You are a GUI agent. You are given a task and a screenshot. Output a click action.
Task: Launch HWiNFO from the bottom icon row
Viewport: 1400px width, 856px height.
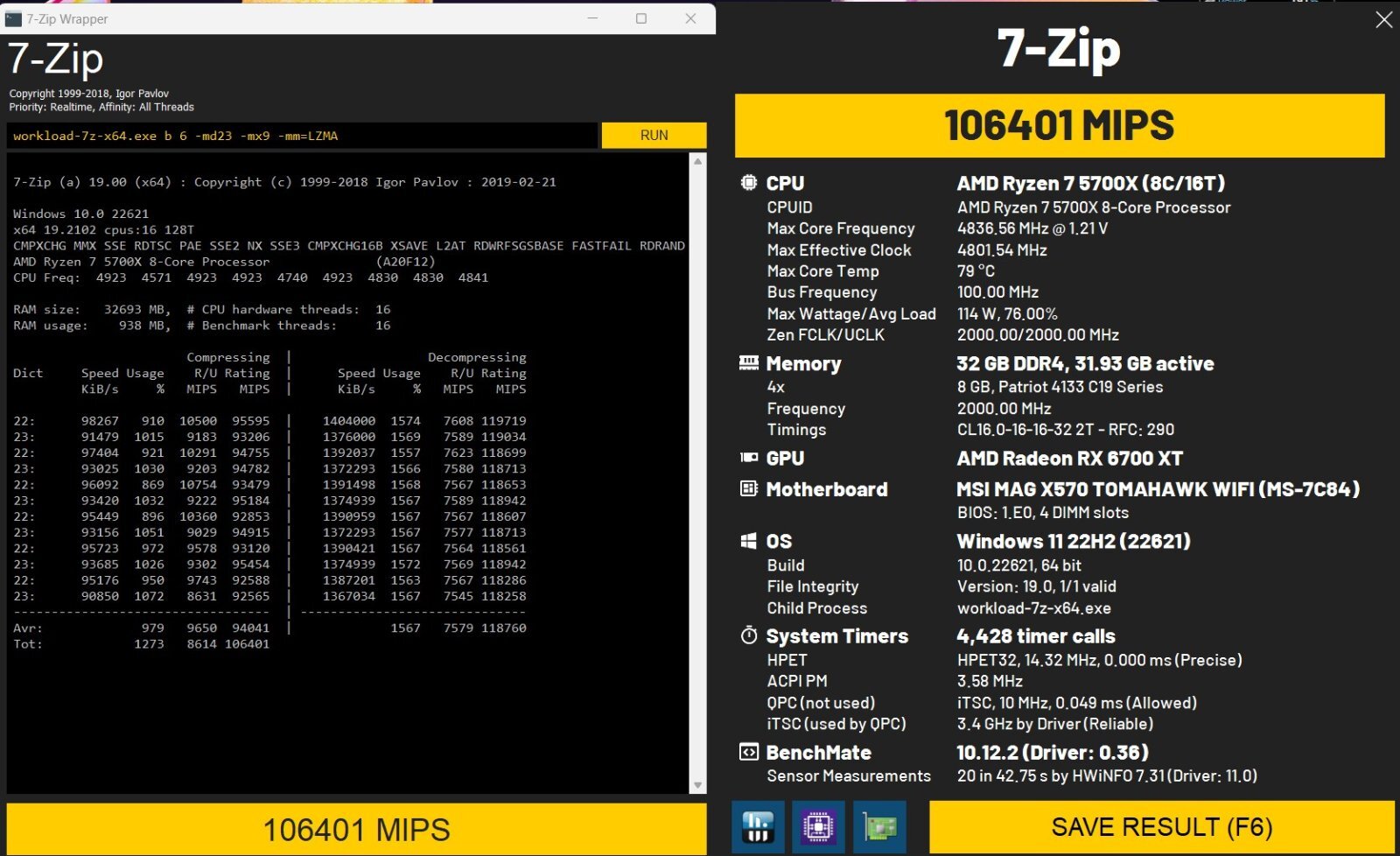tap(758, 826)
